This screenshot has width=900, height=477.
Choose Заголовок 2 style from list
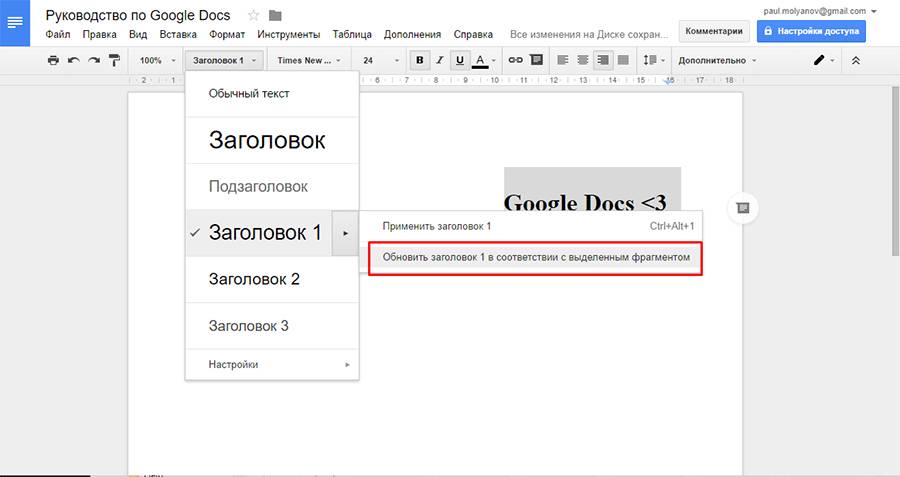click(x=254, y=279)
